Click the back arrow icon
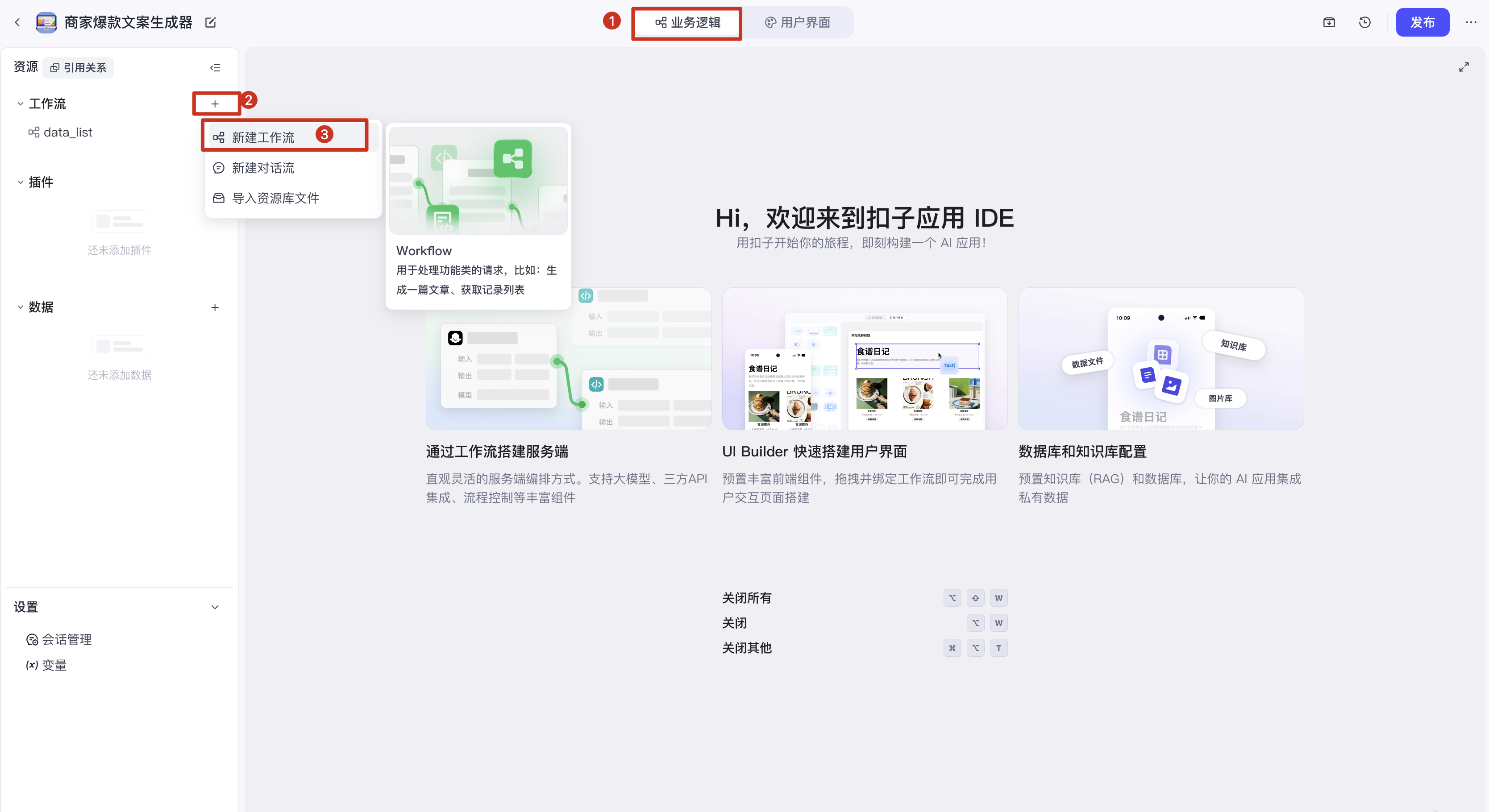The image size is (1489, 812). click(x=17, y=23)
